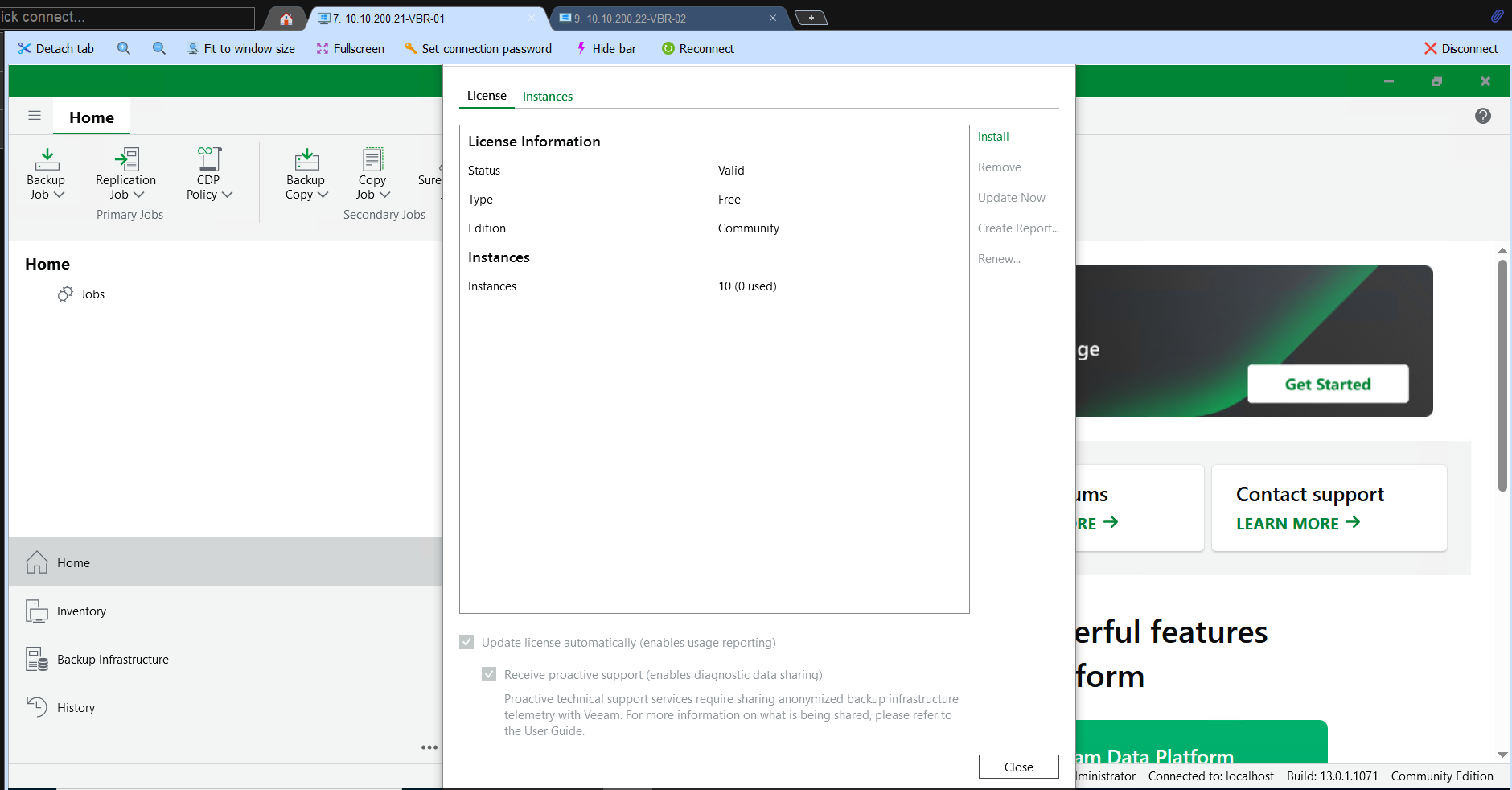Image resolution: width=1512 pixels, height=790 pixels.
Task: Click the Get Started button
Action: (x=1328, y=384)
